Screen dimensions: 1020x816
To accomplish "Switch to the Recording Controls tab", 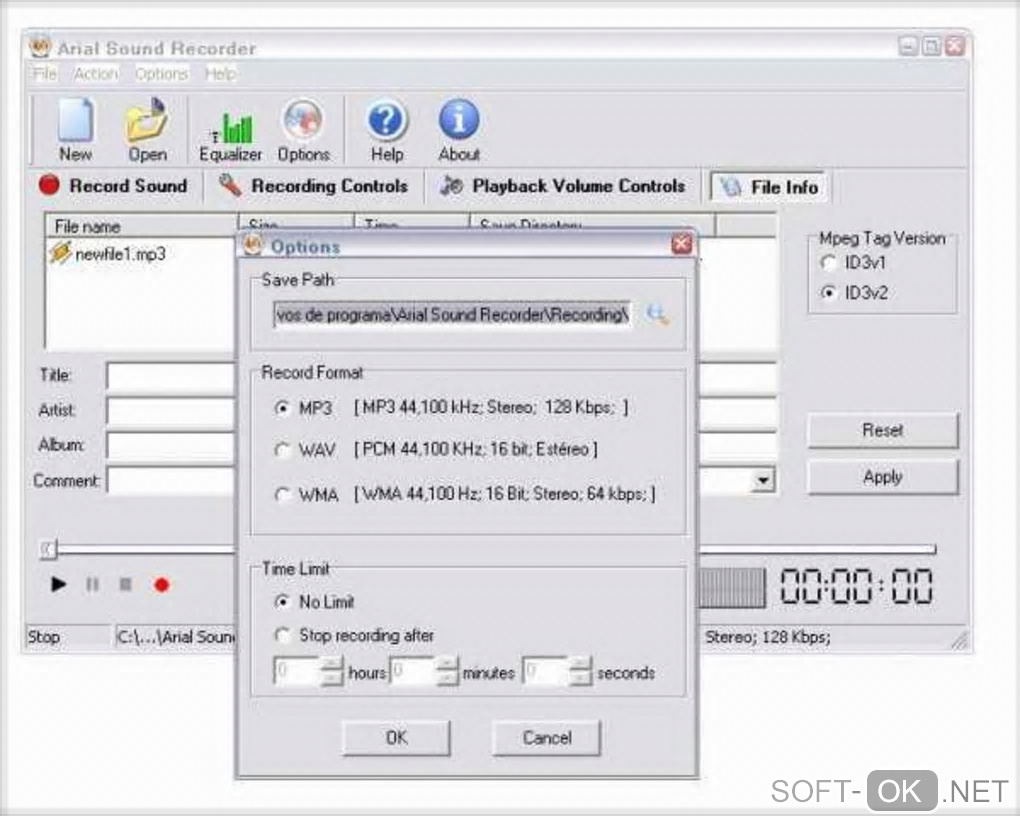I will [x=314, y=186].
